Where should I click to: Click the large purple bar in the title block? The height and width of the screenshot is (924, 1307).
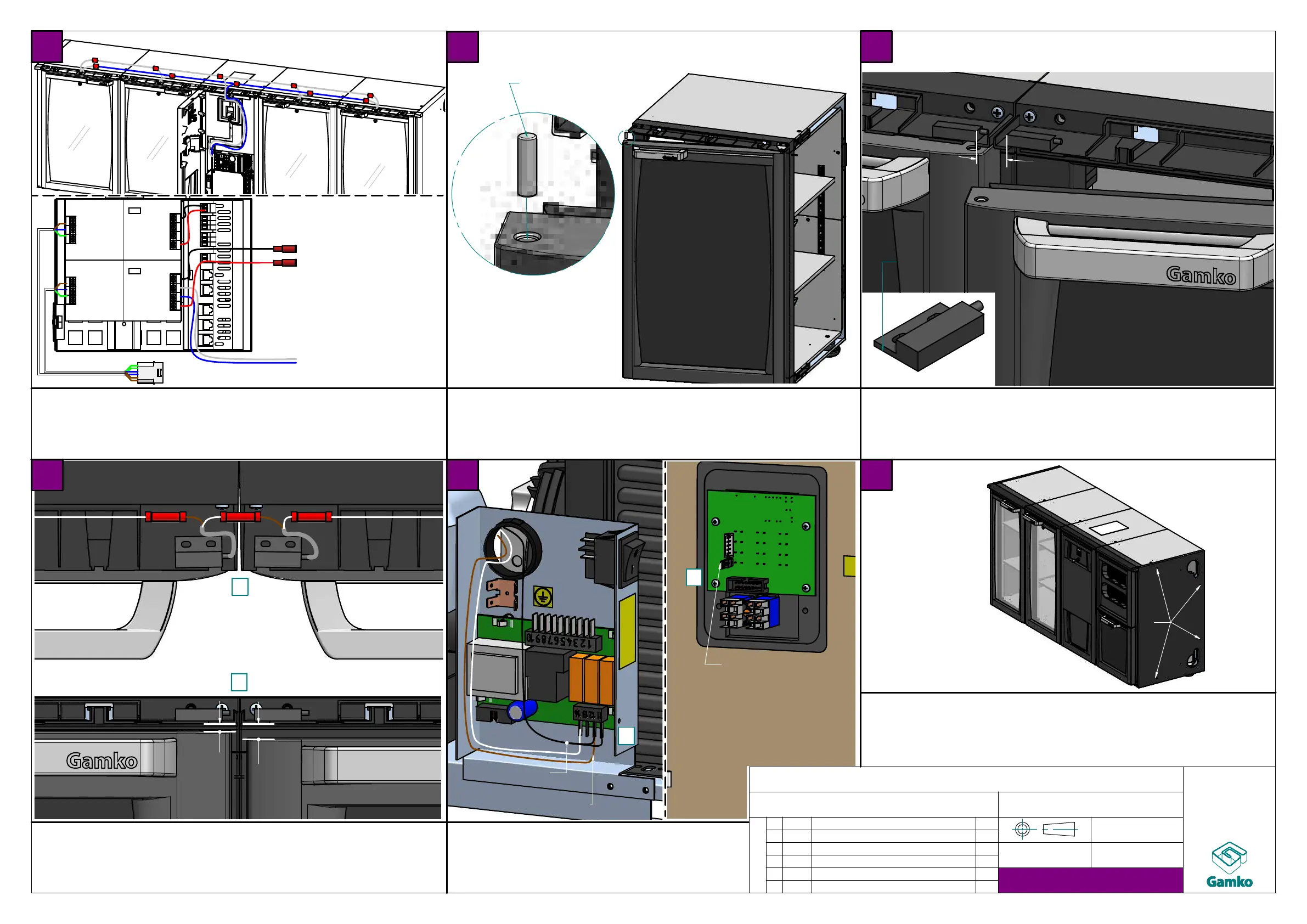pyautogui.click(x=1090, y=880)
